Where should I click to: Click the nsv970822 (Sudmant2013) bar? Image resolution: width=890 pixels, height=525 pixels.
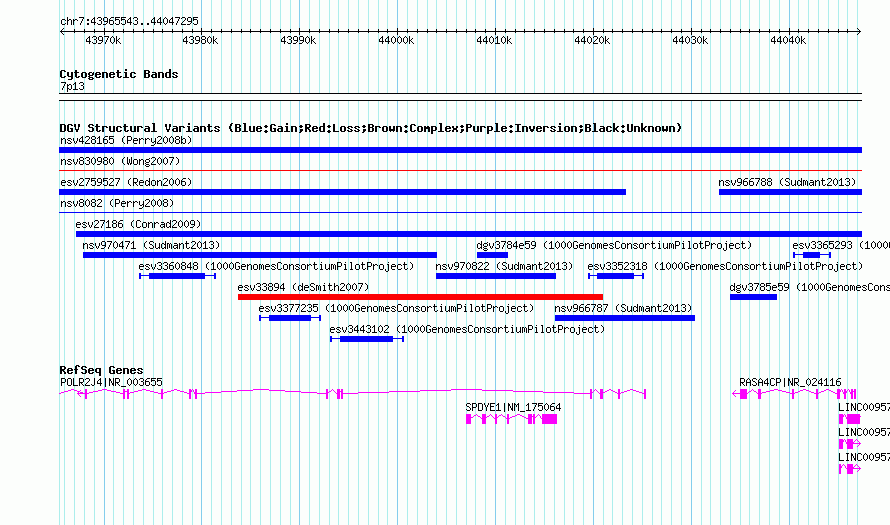[x=496, y=276]
